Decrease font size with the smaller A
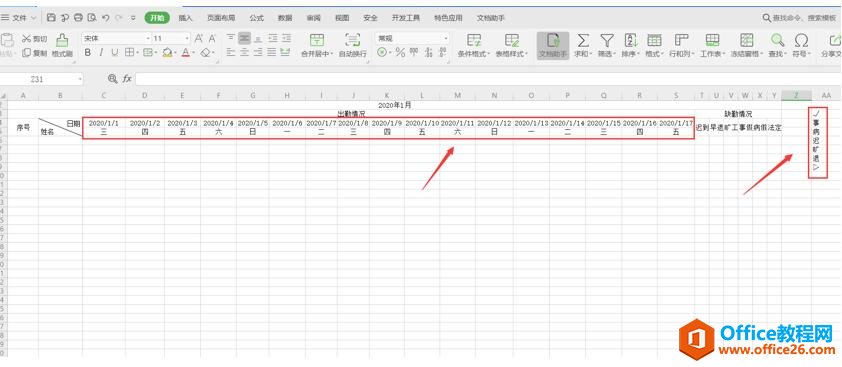Screen dimensions: 842x367 coord(212,39)
